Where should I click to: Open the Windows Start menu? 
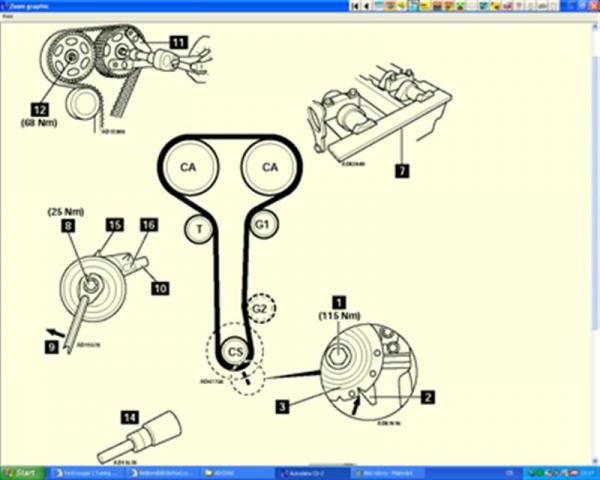coord(20,472)
